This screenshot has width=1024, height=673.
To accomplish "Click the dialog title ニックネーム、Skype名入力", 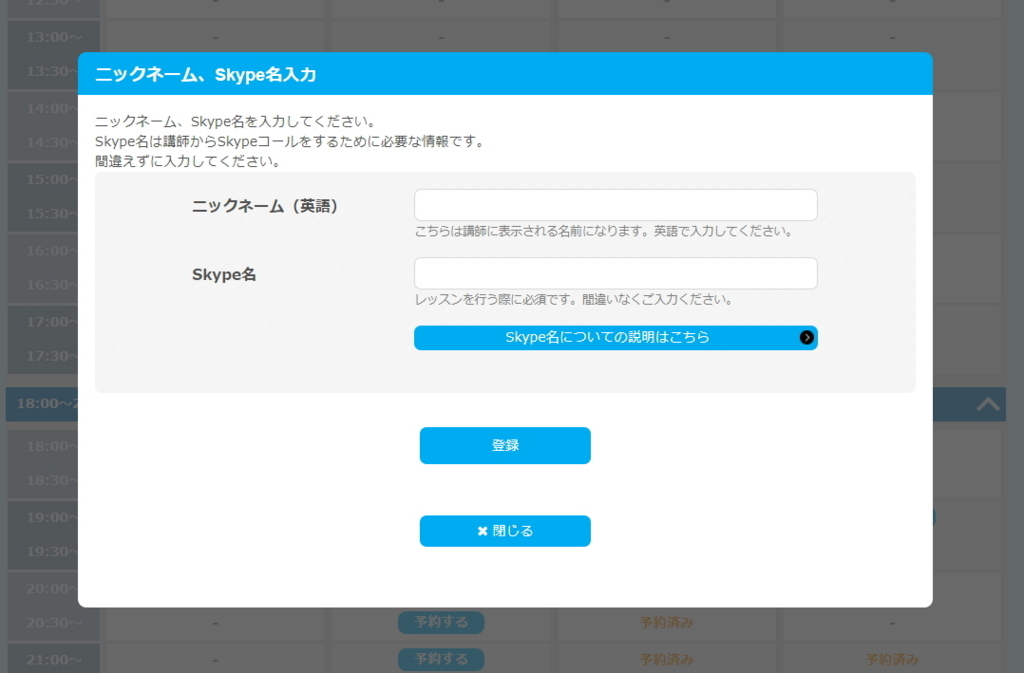I will (205, 74).
